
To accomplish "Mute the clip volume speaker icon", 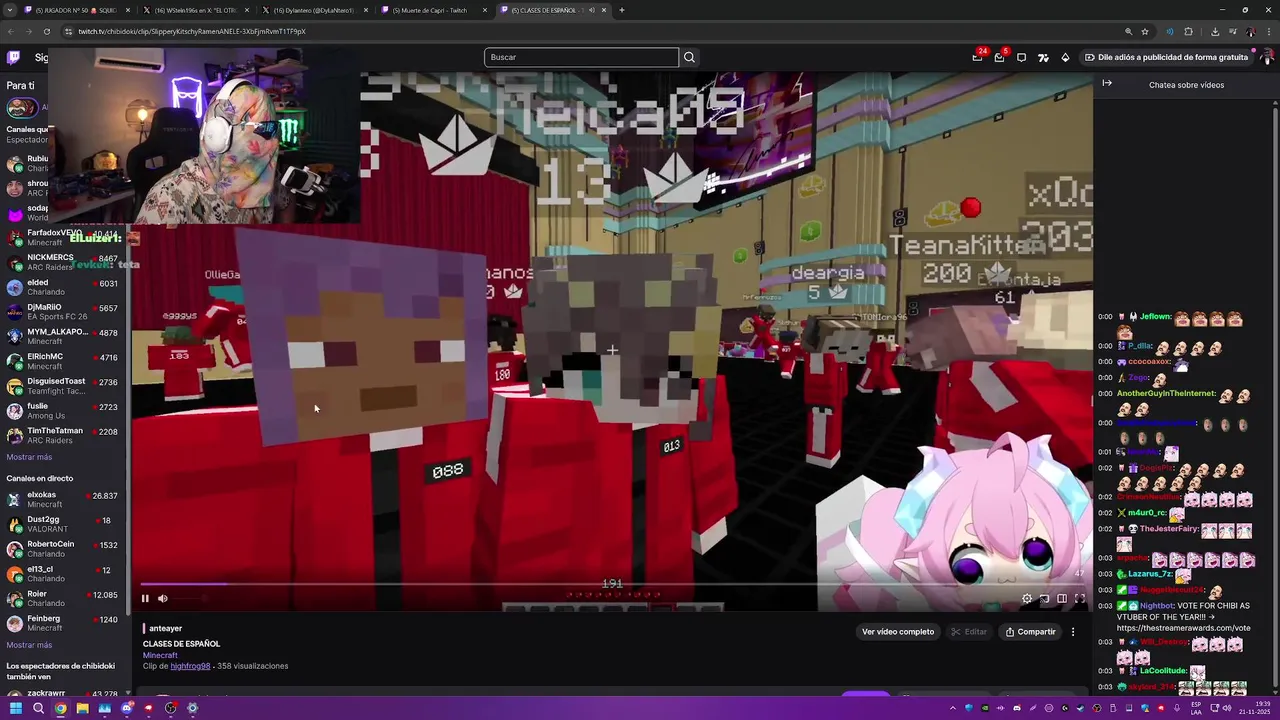I will (163, 599).
